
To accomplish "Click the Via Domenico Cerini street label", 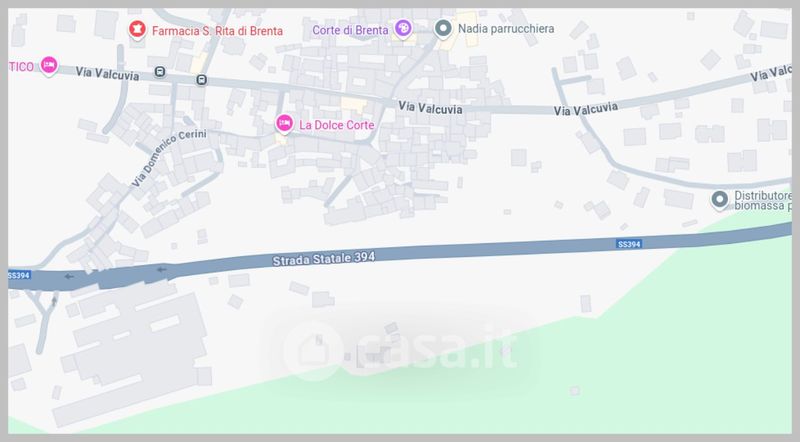I will 169,157.
